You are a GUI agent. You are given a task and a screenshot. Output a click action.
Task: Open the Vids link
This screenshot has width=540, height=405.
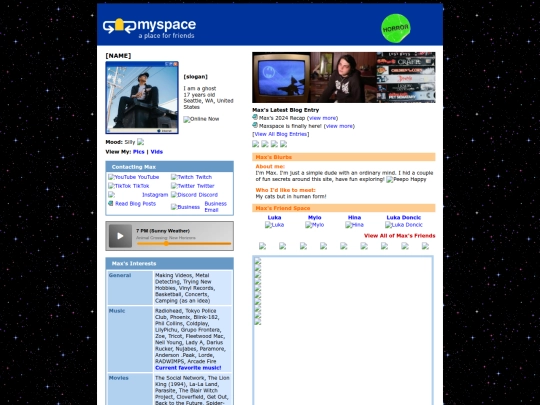click(x=157, y=152)
